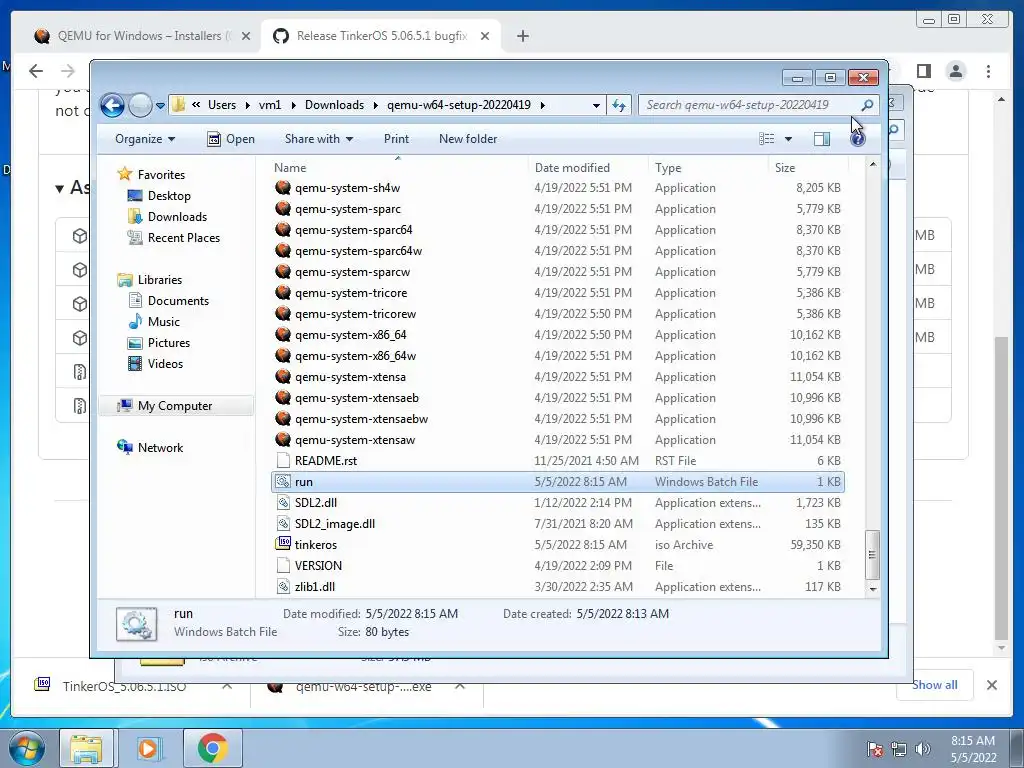Viewport: 1024px width, 768px height.
Task: Open Documents library
Action: click(178, 300)
